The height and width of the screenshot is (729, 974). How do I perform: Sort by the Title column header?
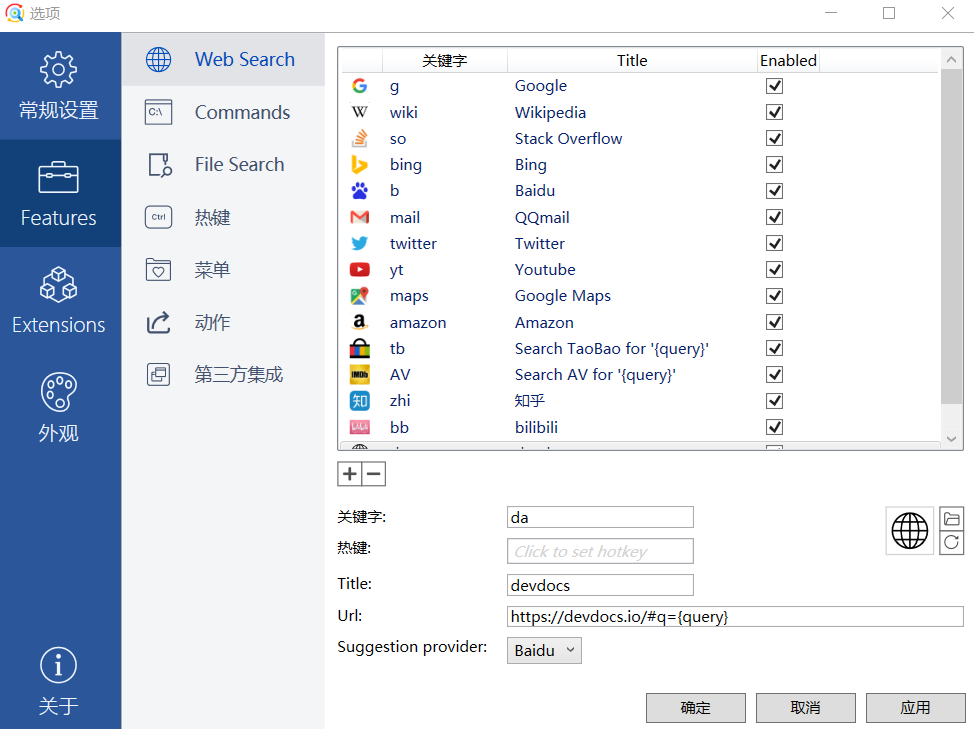tap(632, 60)
